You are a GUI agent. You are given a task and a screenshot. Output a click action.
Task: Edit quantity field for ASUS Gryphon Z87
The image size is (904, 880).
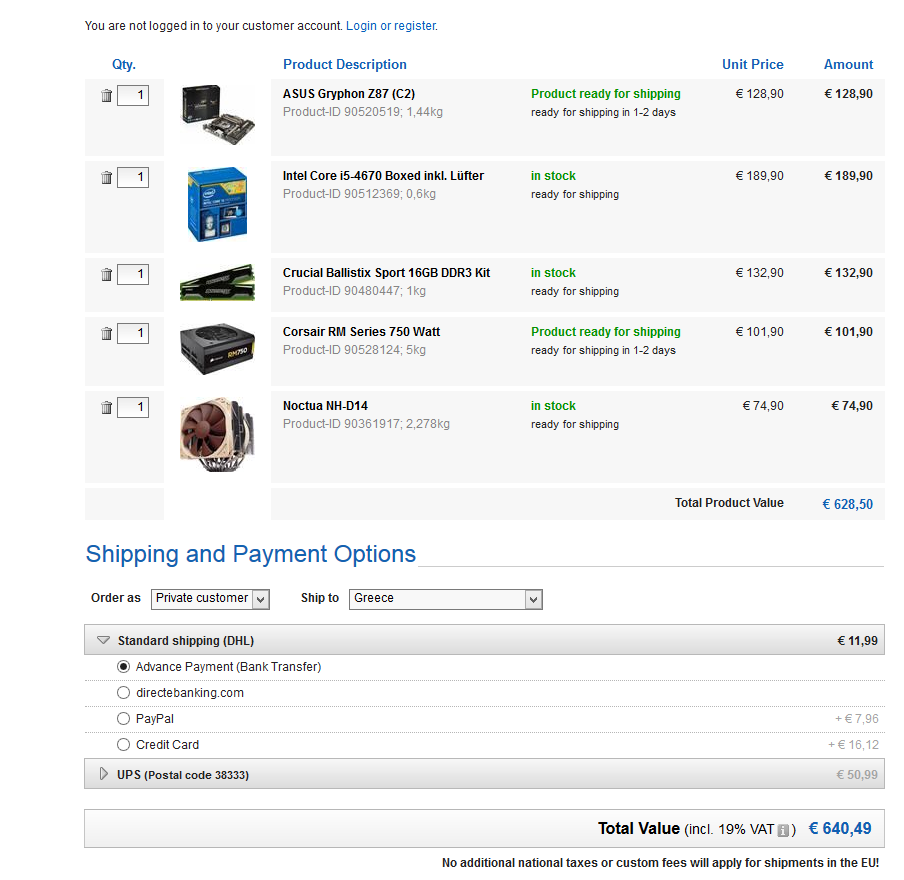133,96
